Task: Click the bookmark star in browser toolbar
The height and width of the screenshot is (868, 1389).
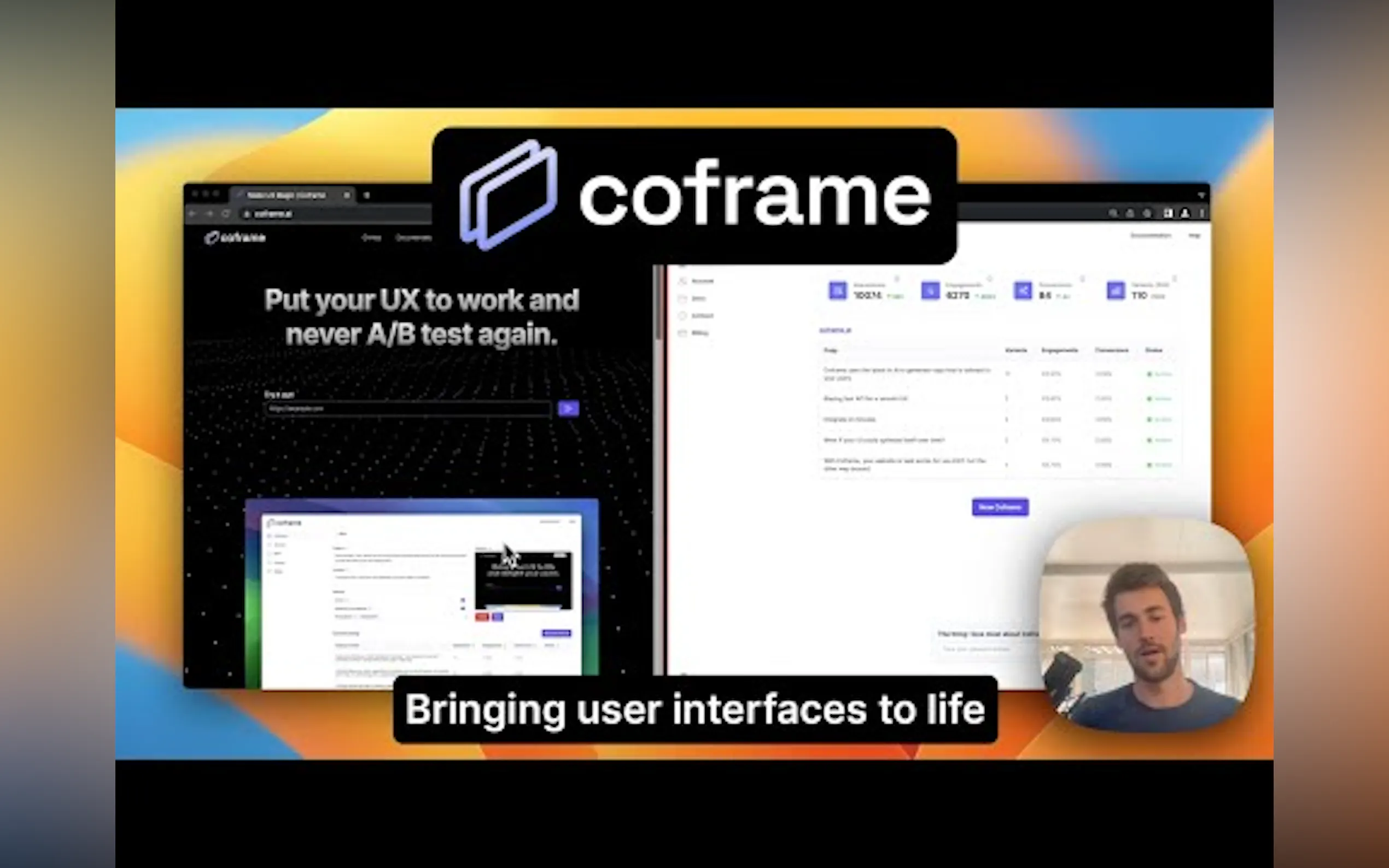Action: coord(1147,214)
